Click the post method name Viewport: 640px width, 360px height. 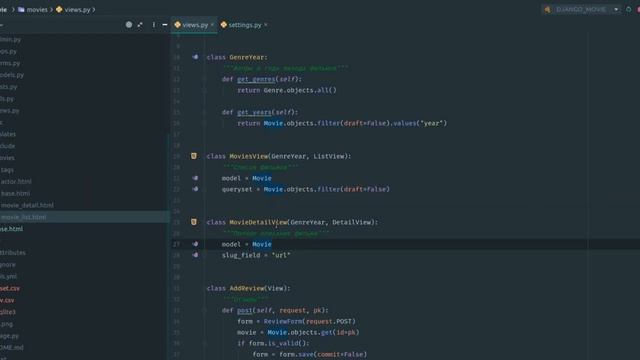244,311
